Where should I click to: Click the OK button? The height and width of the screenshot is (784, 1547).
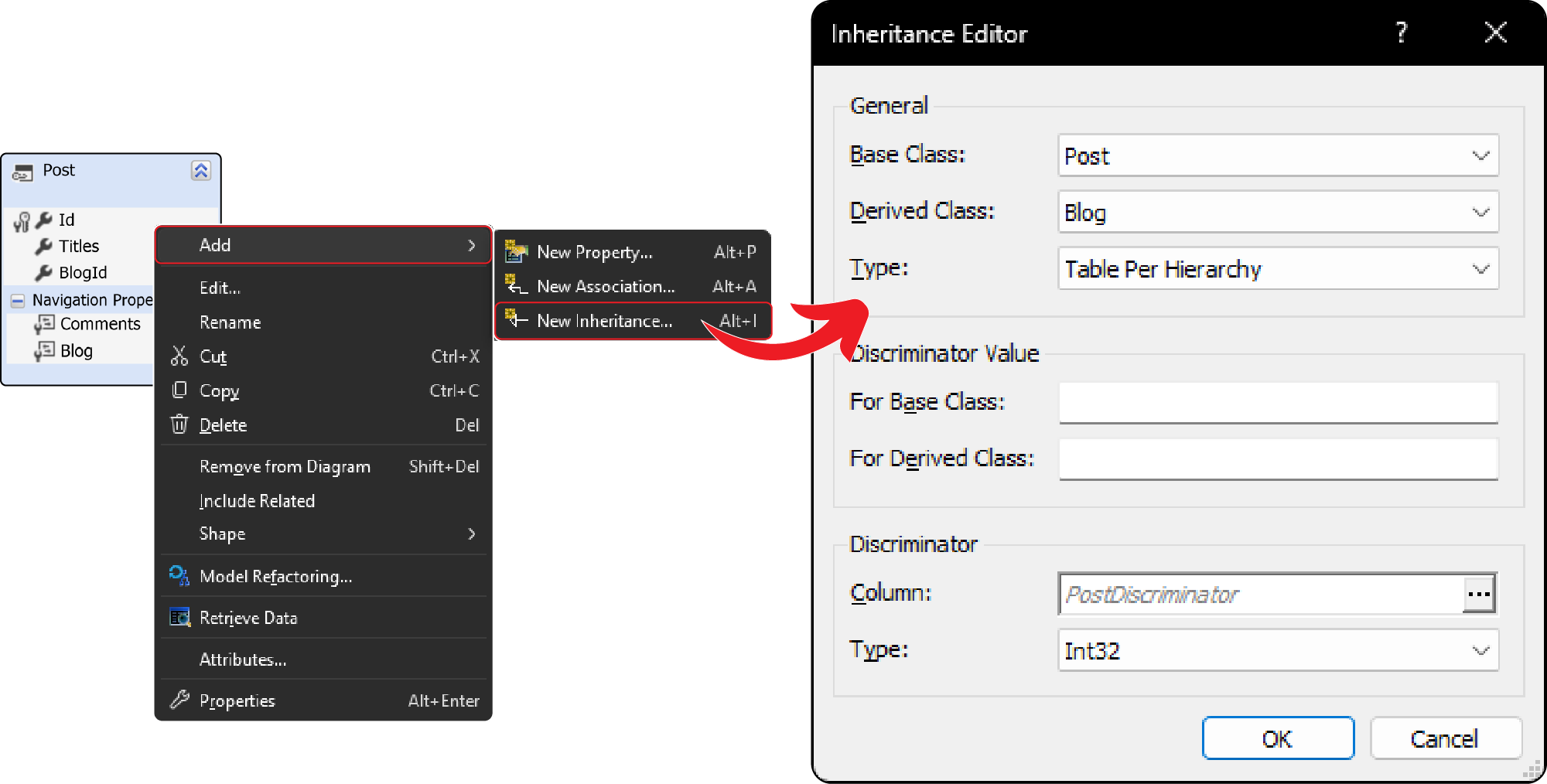tap(1277, 738)
